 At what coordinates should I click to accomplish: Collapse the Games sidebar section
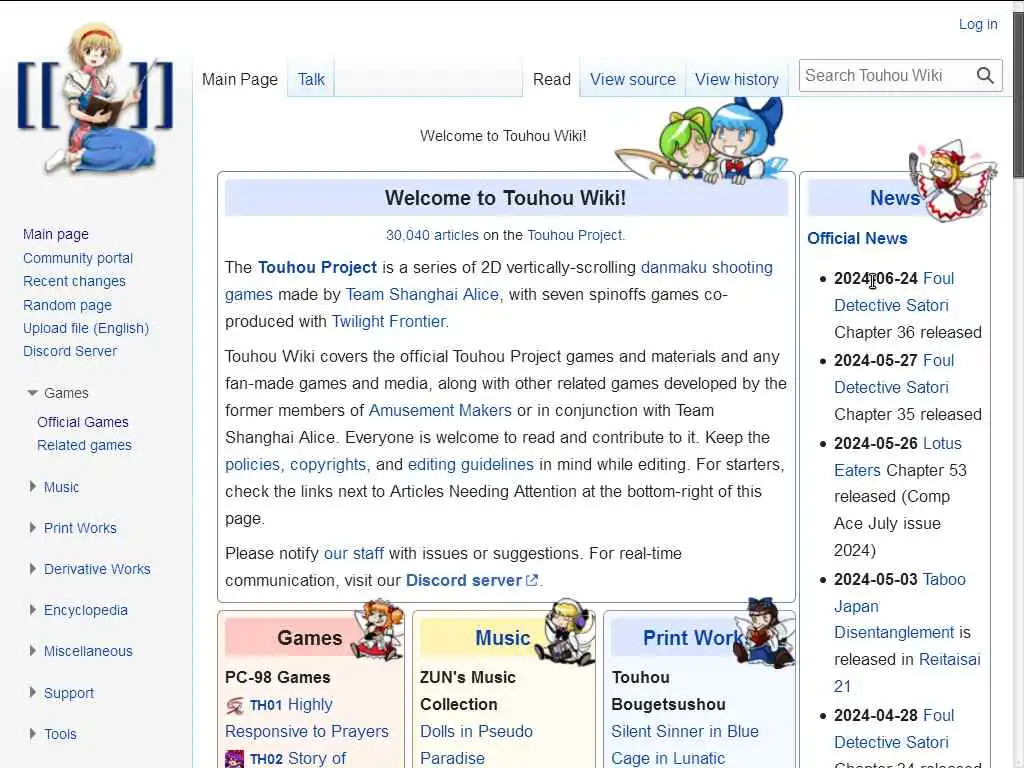pos(32,393)
